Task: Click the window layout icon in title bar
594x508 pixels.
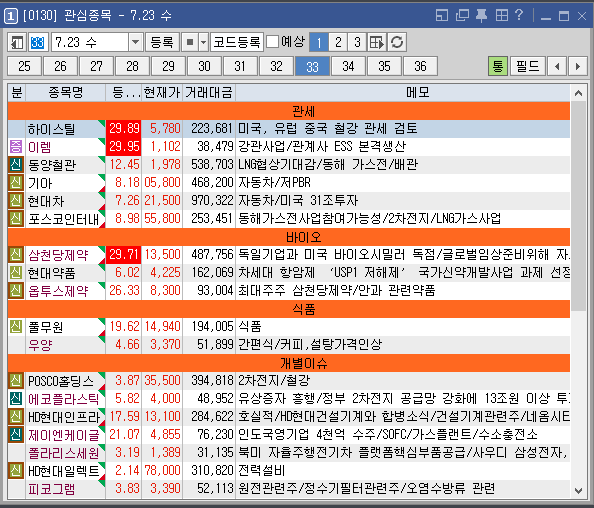Action: coord(442,16)
